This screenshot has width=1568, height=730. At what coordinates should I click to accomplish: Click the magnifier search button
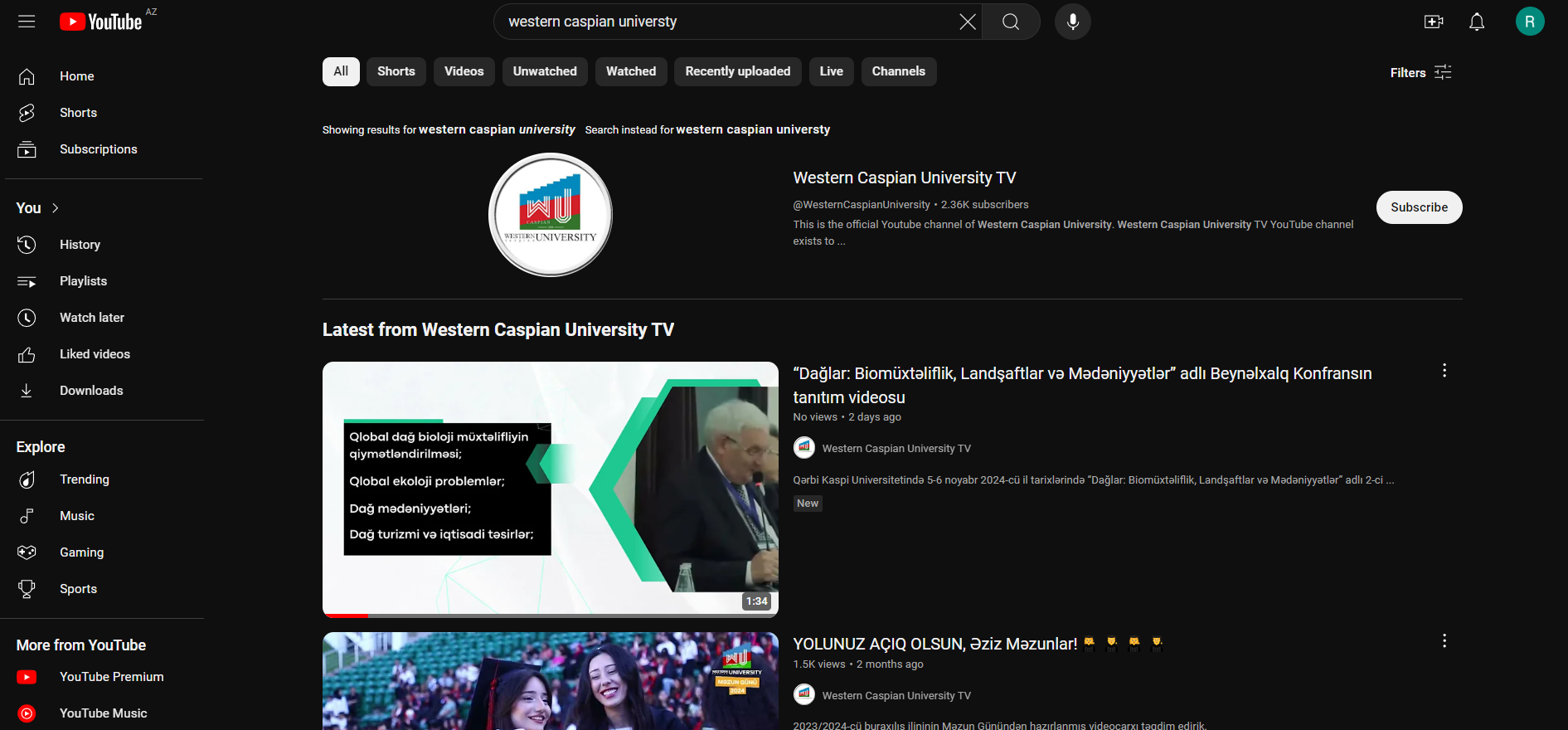(1011, 22)
